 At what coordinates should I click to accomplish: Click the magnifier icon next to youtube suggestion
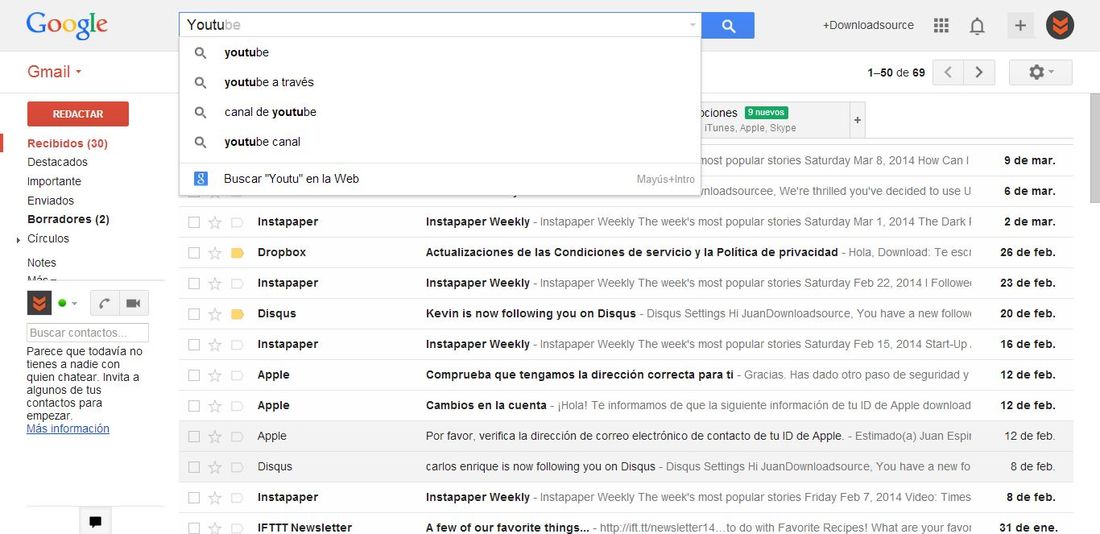pos(200,53)
